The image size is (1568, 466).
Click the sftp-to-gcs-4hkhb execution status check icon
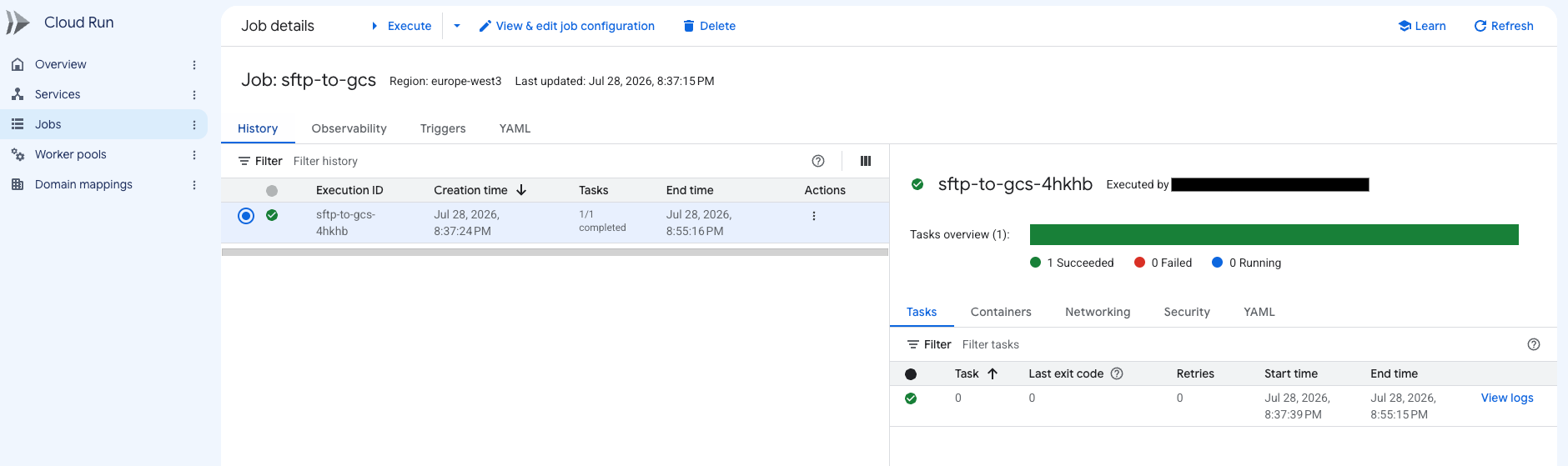[272, 215]
